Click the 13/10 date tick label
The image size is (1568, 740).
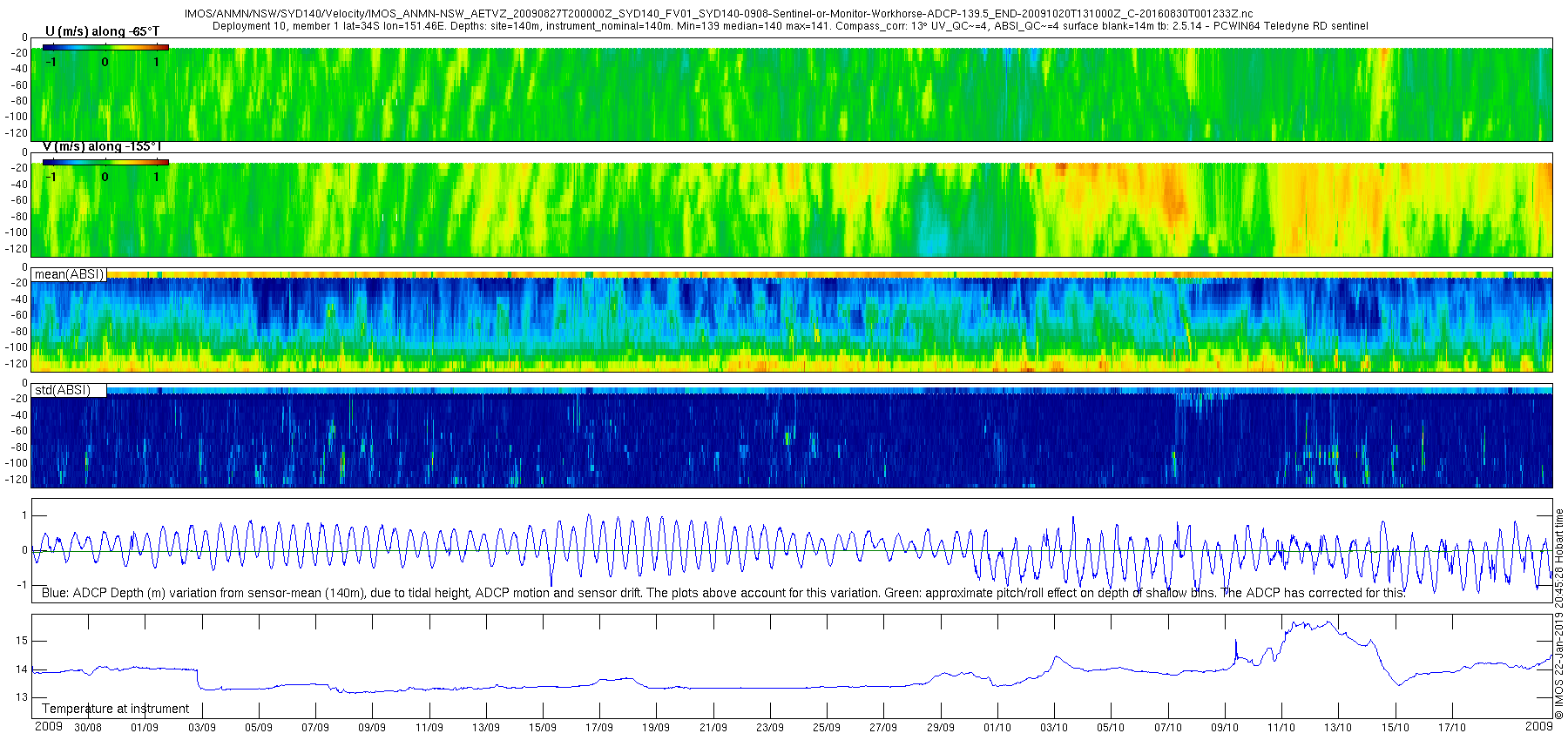(x=1339, y=728)
